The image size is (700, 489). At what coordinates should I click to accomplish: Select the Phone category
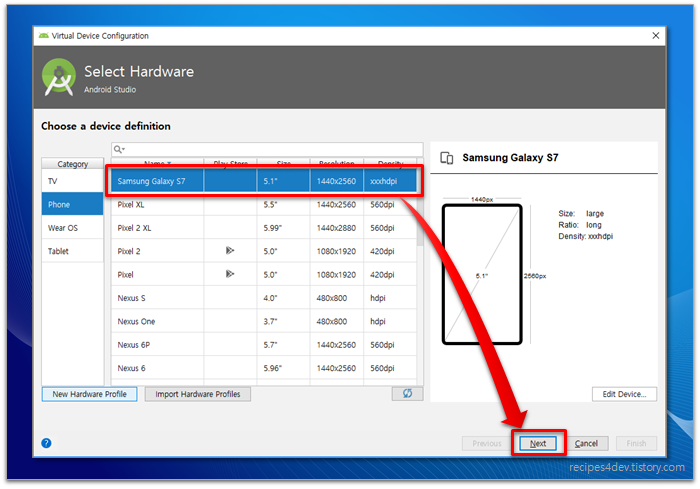(72, 204)
